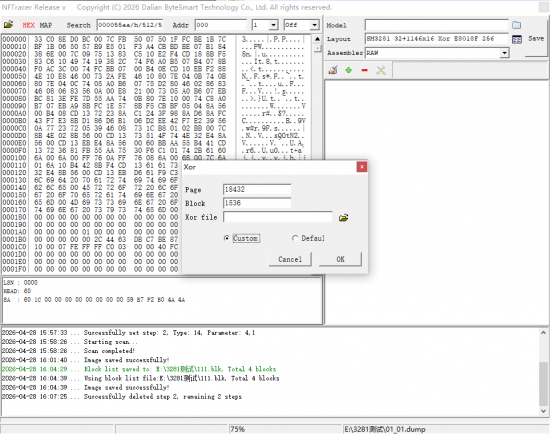Open the layout table icon beside Layout
This screenshot has height=434, width=550.
(517, 39)
